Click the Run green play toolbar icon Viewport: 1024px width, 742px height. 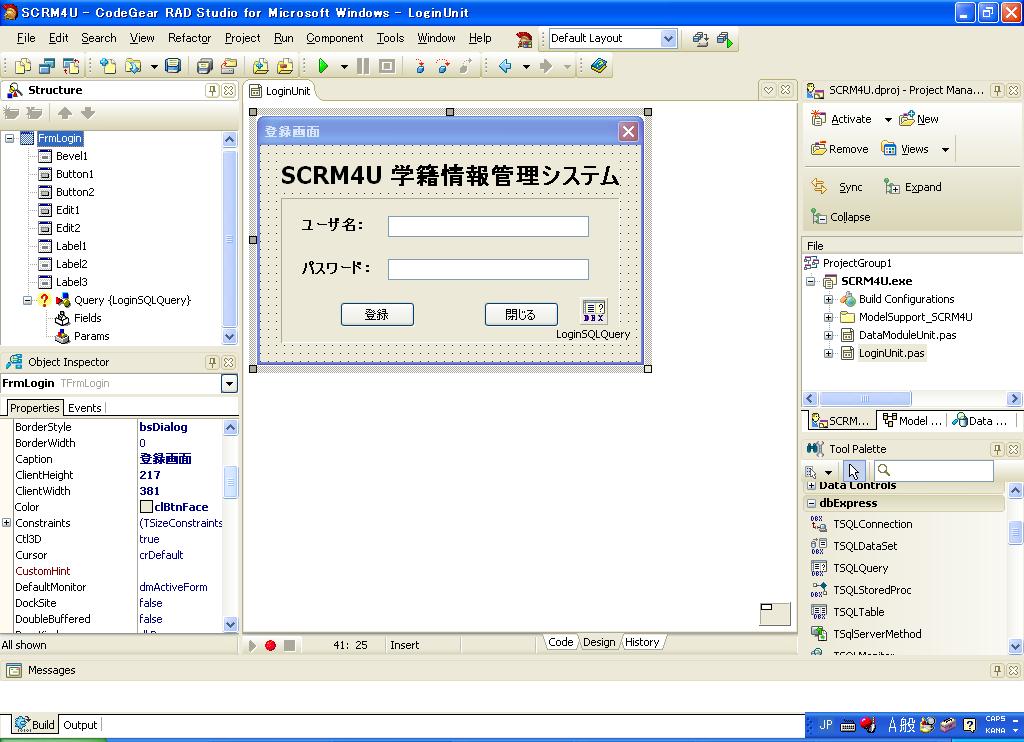pos(323,66)
